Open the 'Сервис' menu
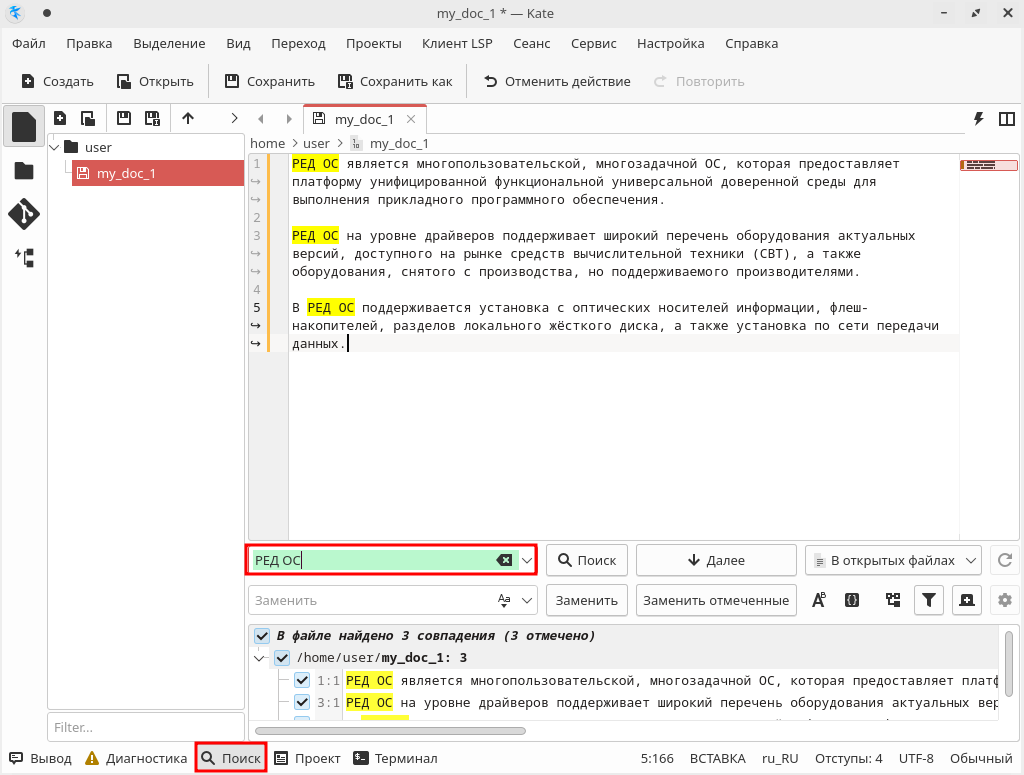 click(x=593, y=43)
